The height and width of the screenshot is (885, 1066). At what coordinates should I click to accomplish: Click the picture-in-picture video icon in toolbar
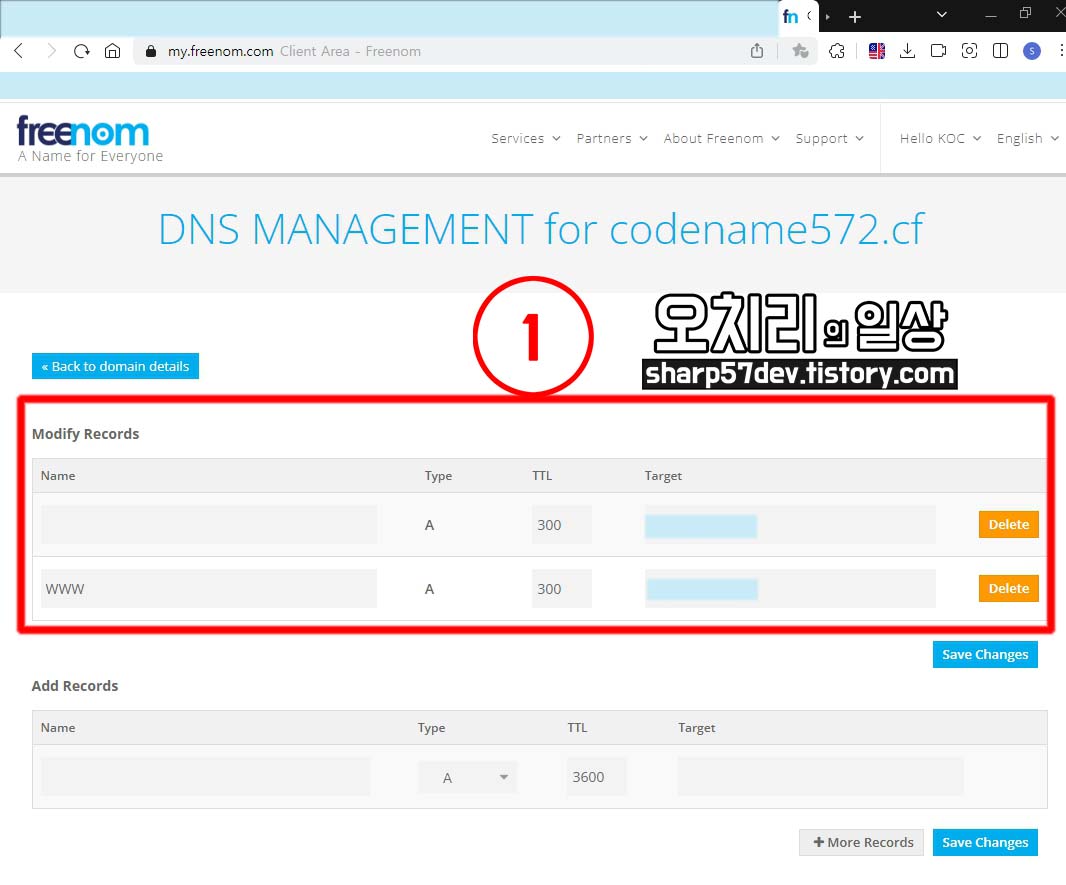(x=938, y=51)
